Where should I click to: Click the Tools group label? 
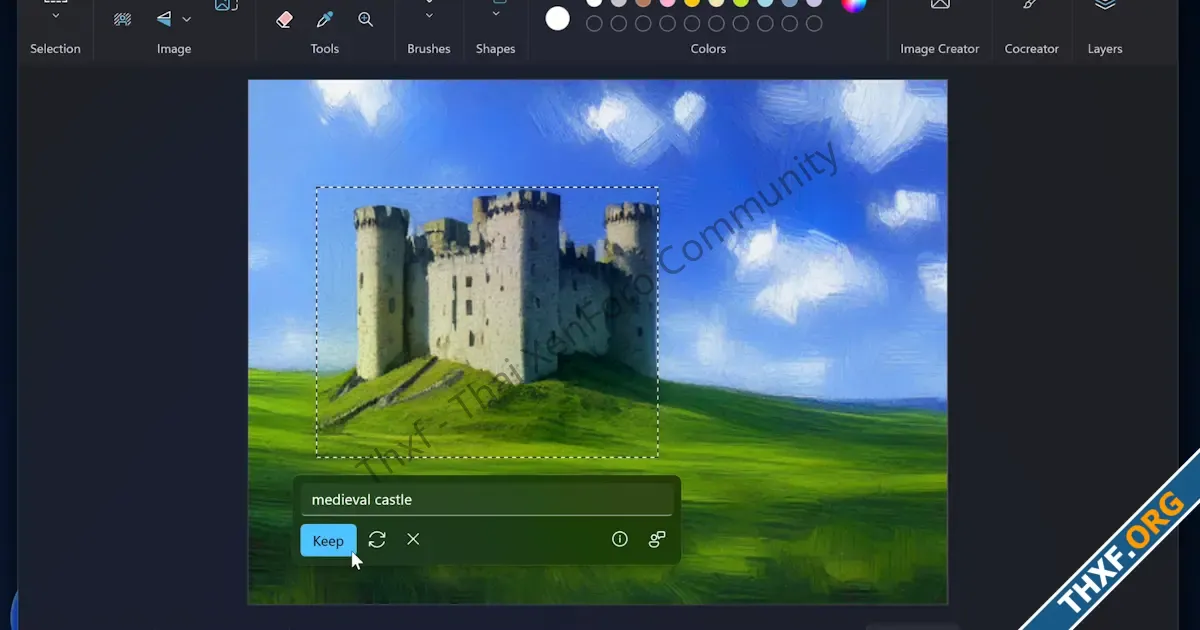[x=325, y=49]
